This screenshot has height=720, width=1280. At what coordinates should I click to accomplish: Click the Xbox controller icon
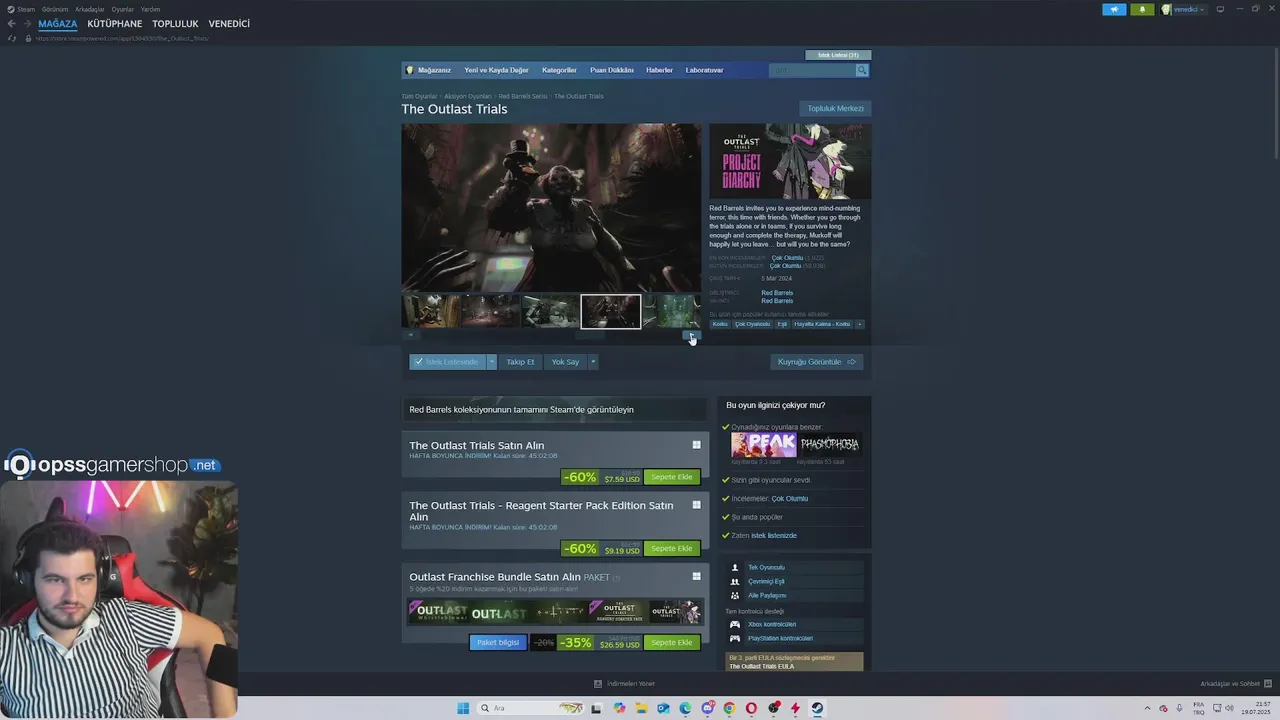735,624
